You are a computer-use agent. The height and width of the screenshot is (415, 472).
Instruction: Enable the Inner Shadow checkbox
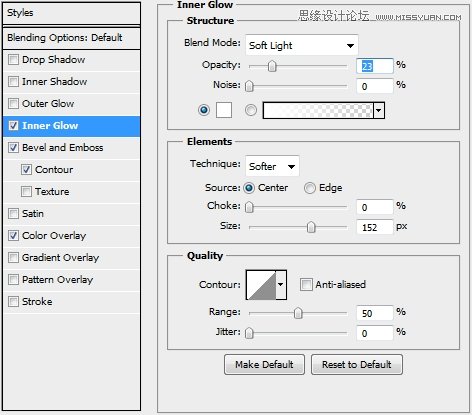click(13, 81)
